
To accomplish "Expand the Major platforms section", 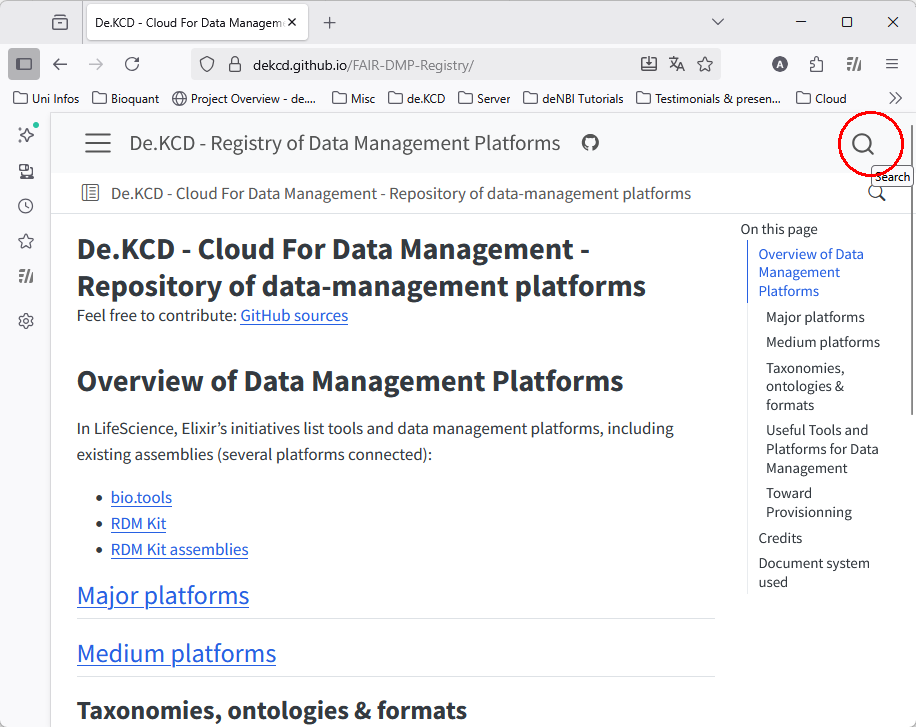I will point(163,596).
